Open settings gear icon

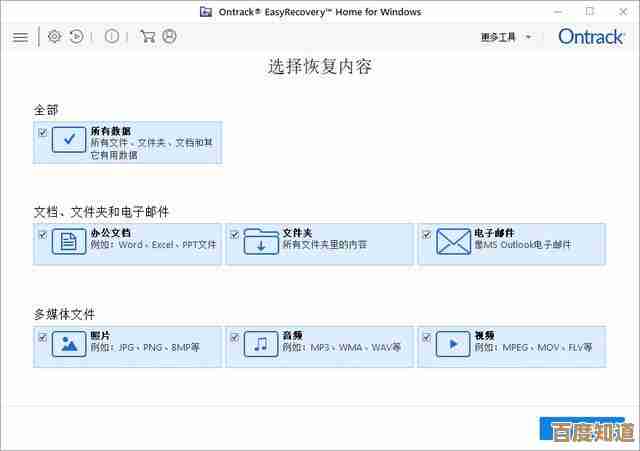pyautogui.click(x=54, y=37)
